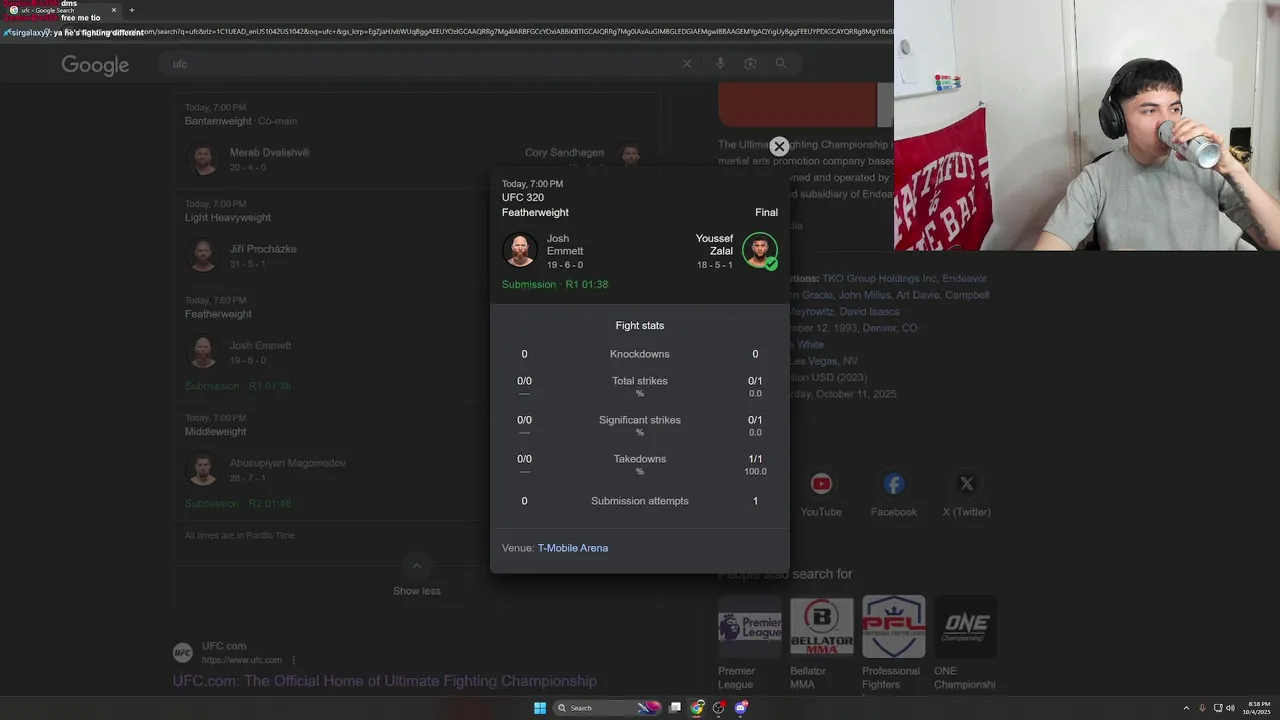Click the magnifier search icon in search bar

781,63
